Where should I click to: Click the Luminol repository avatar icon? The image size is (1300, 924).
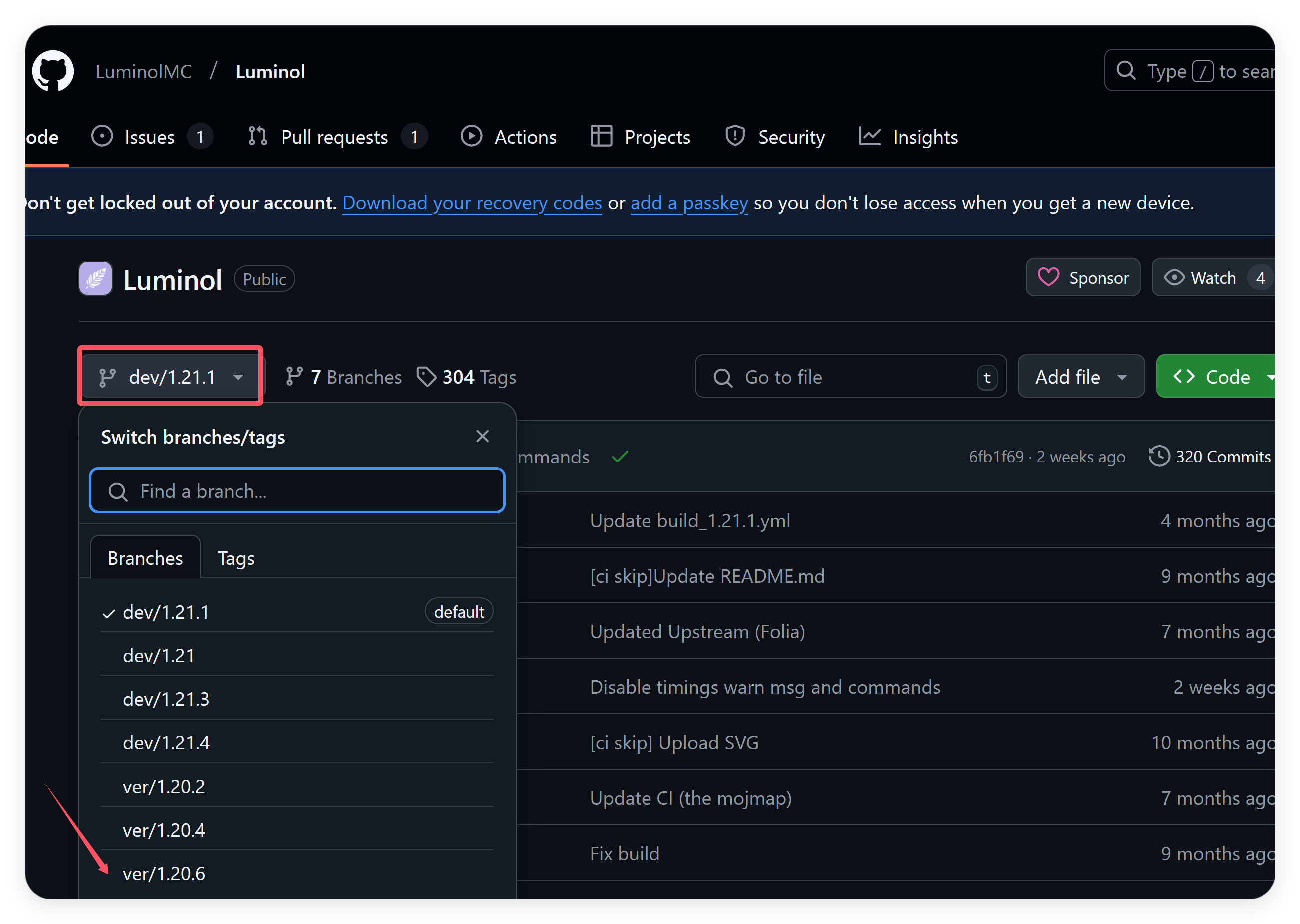pyautogui.click(x=95, y=279)
